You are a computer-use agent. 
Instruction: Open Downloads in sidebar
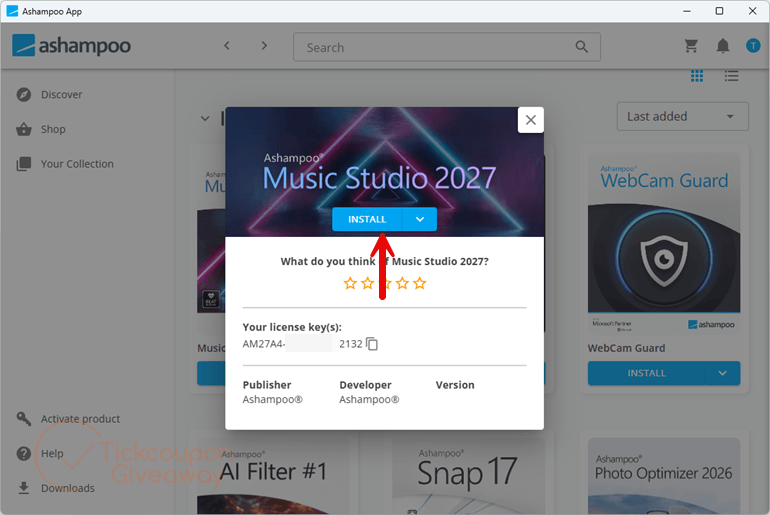click(67, 488)
